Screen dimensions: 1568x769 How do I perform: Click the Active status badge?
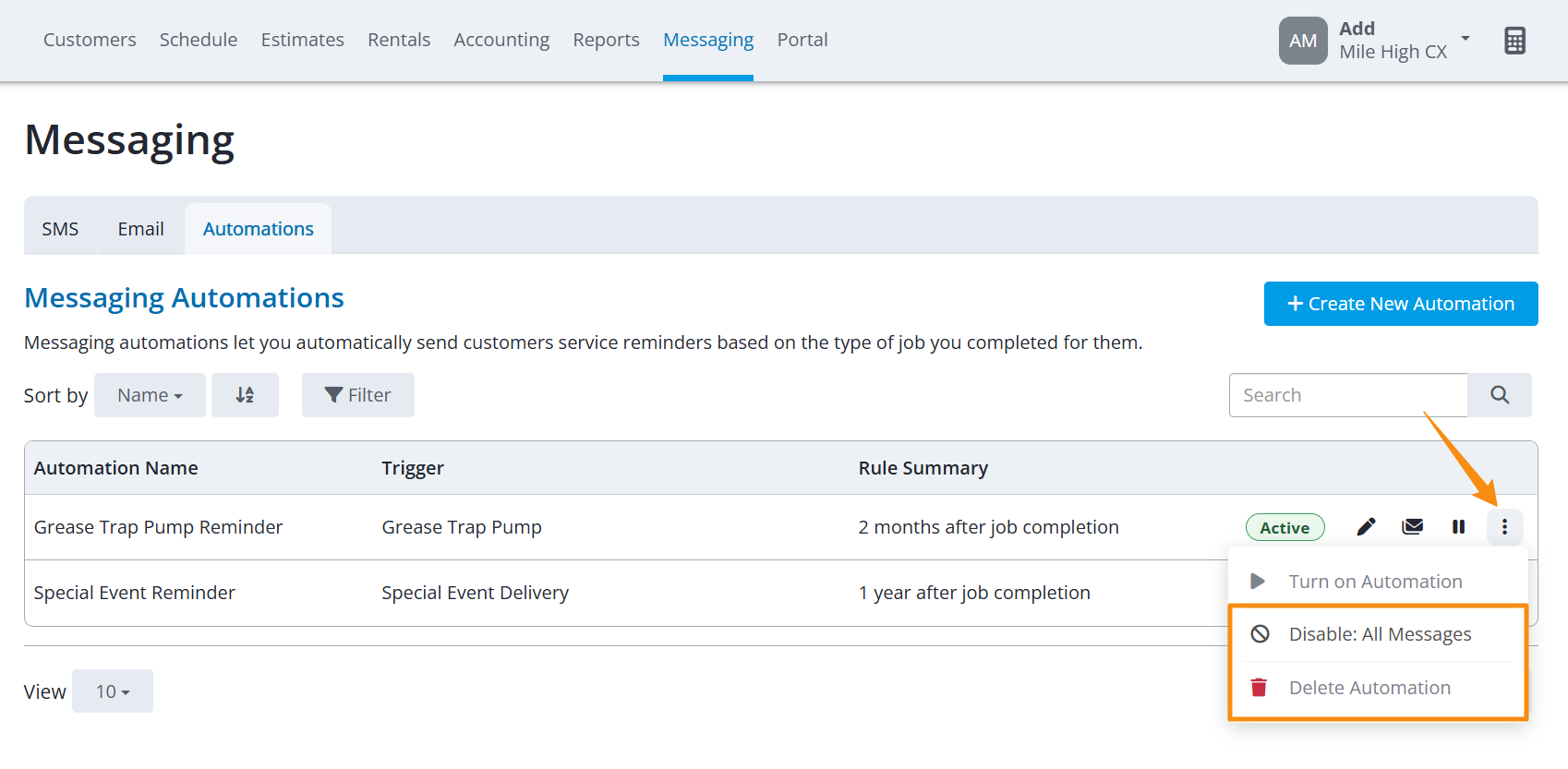click(x=1285, y=527)
